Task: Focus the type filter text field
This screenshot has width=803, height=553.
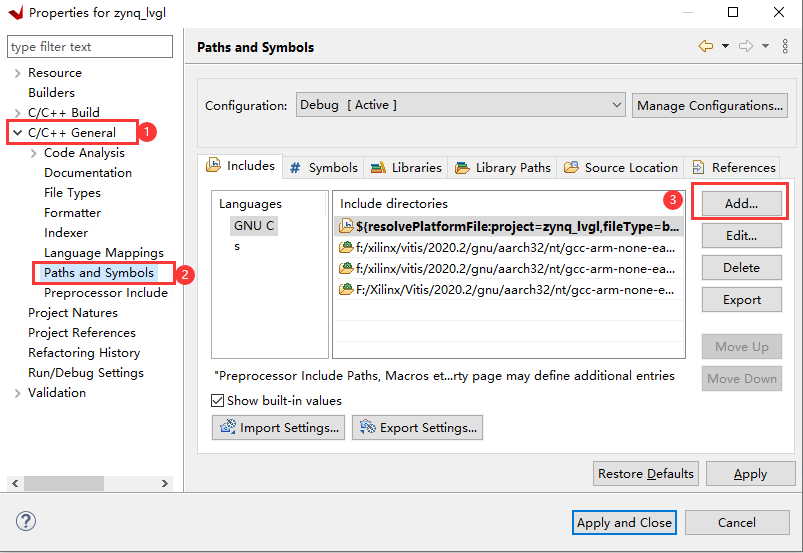Action: (x=90, y=47)
